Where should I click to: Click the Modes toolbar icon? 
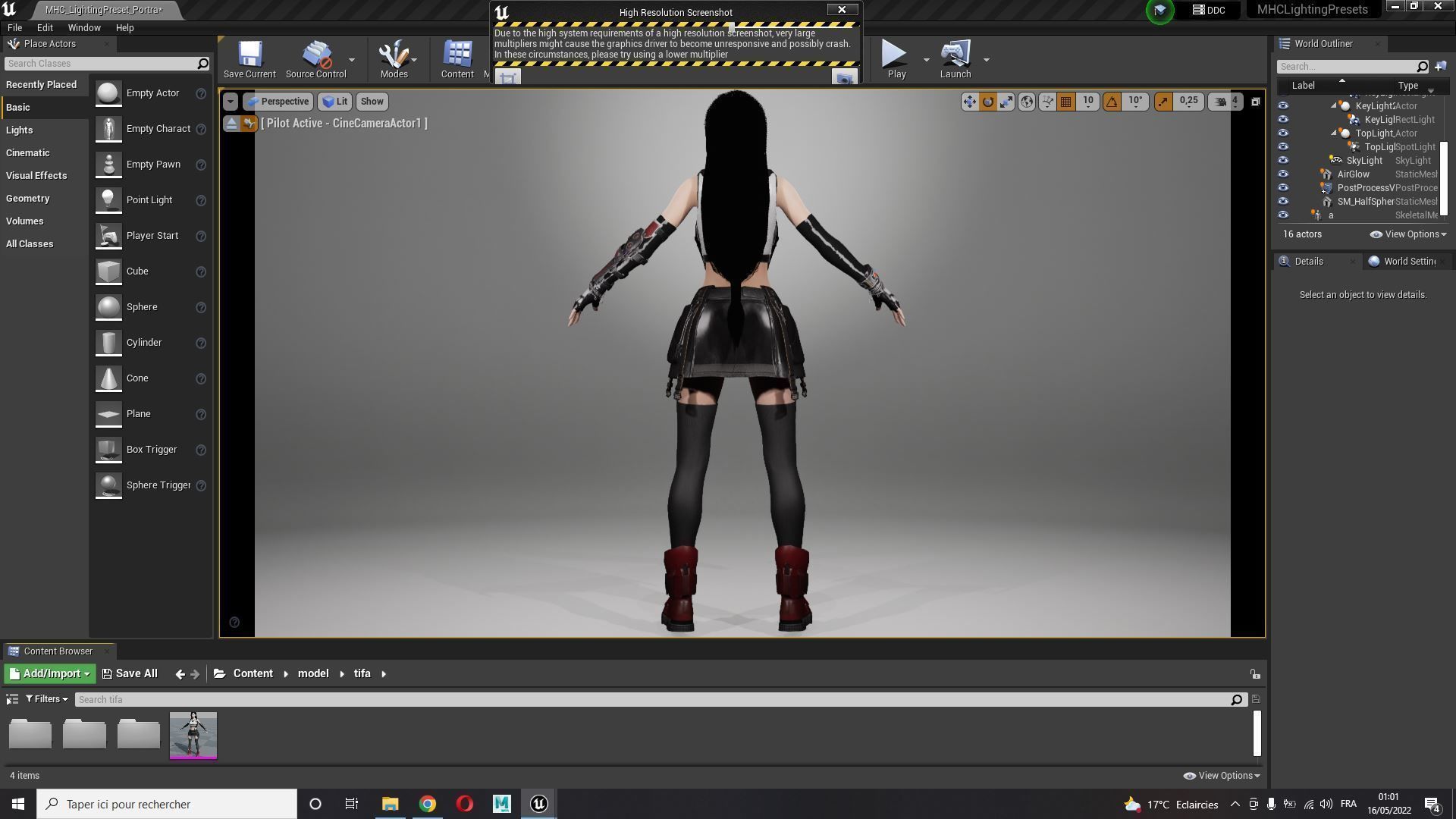coord(394,59)
